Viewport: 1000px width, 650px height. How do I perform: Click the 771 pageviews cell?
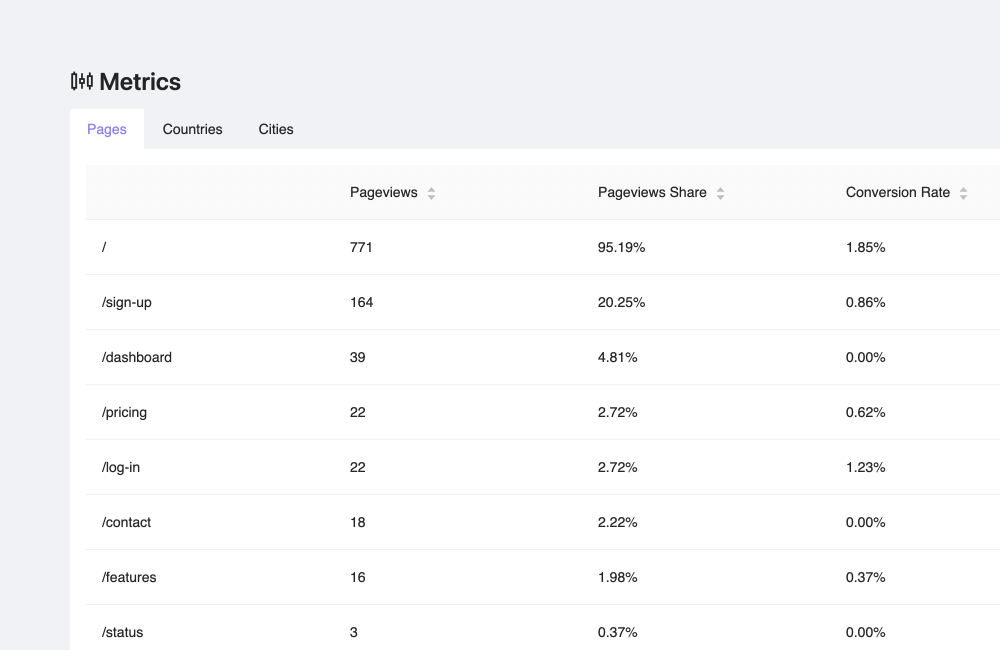(361, 247)
